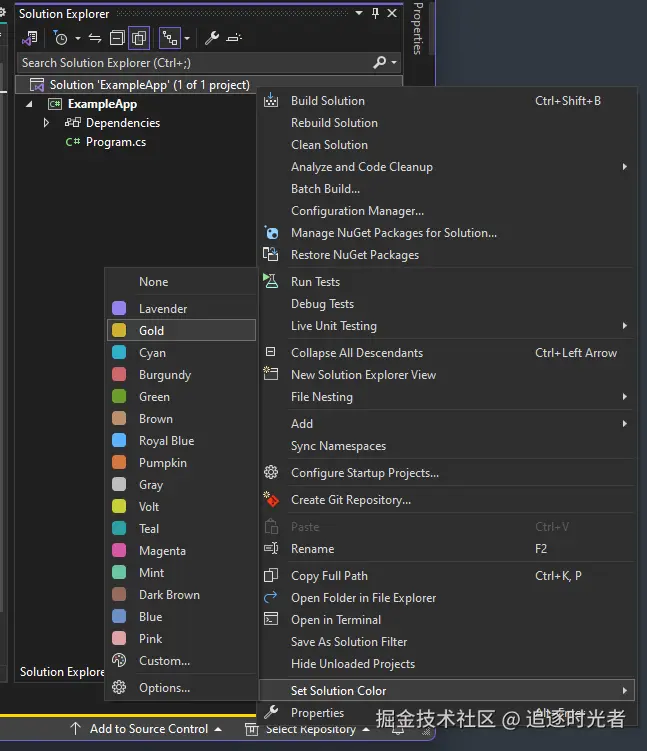Click the Search Solution Explorer input field
The image size is (647, 751).
[190, 62]
